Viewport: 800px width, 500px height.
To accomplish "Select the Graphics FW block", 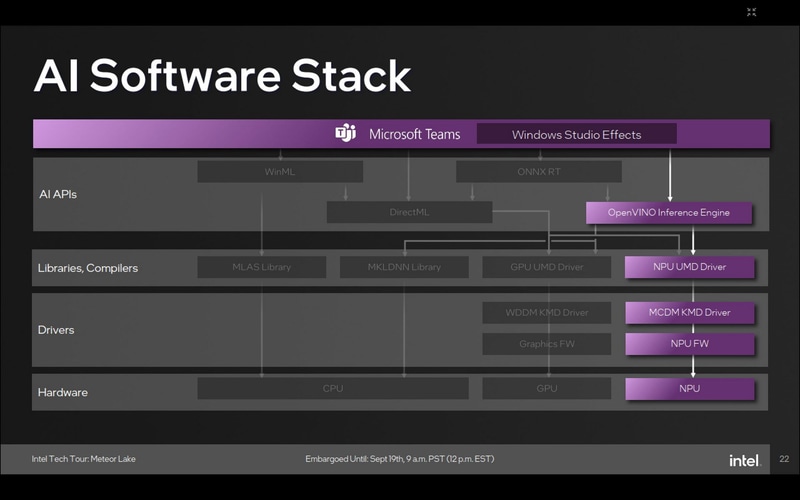I will tap(546, 344).
